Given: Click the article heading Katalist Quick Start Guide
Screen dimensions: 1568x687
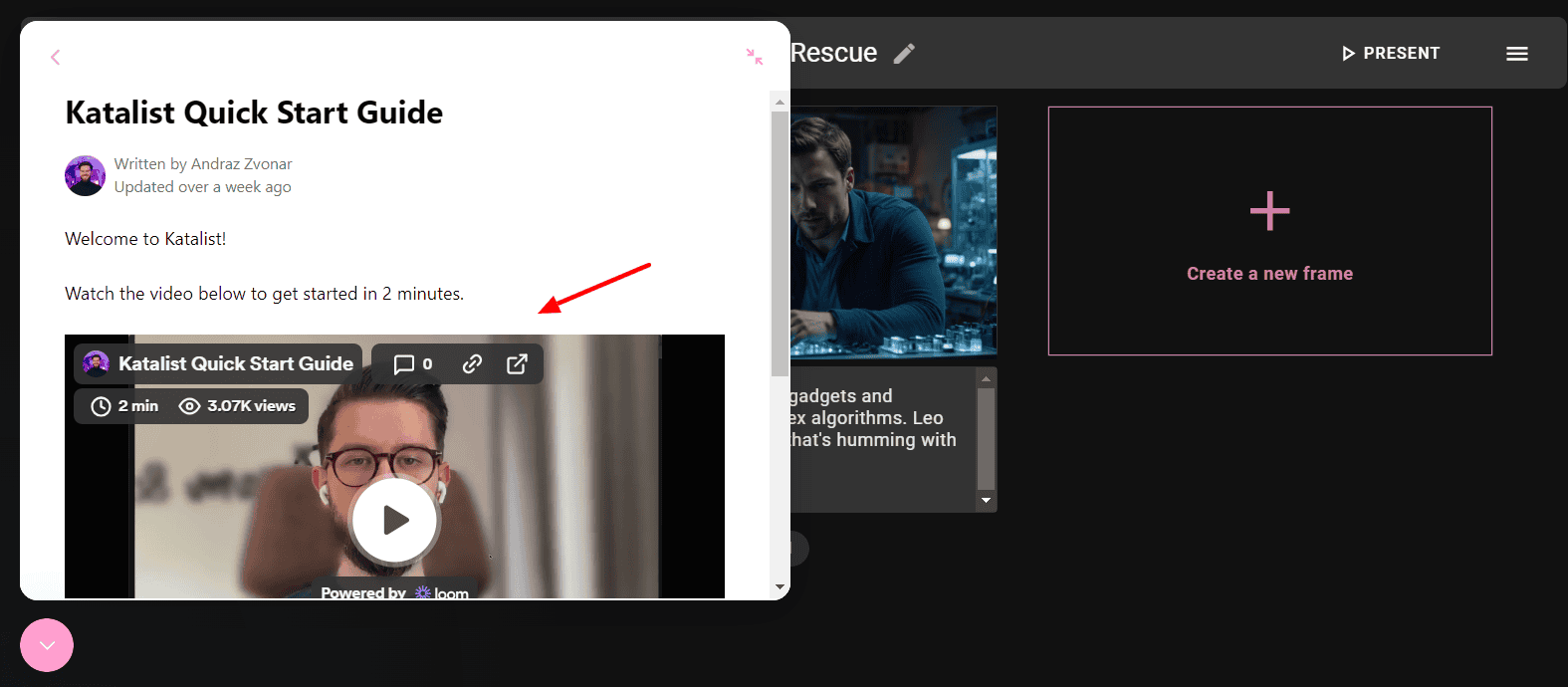Looking at the screenshot, I should click(x=254, y=113).
